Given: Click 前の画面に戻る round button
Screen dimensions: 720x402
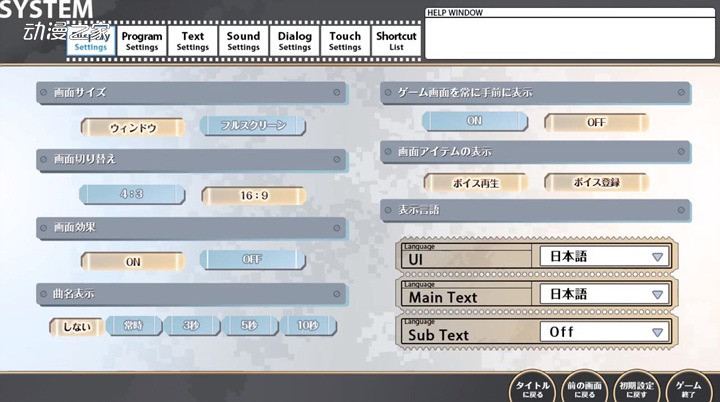Looking at the screenshot, I should tap(585, 387).
